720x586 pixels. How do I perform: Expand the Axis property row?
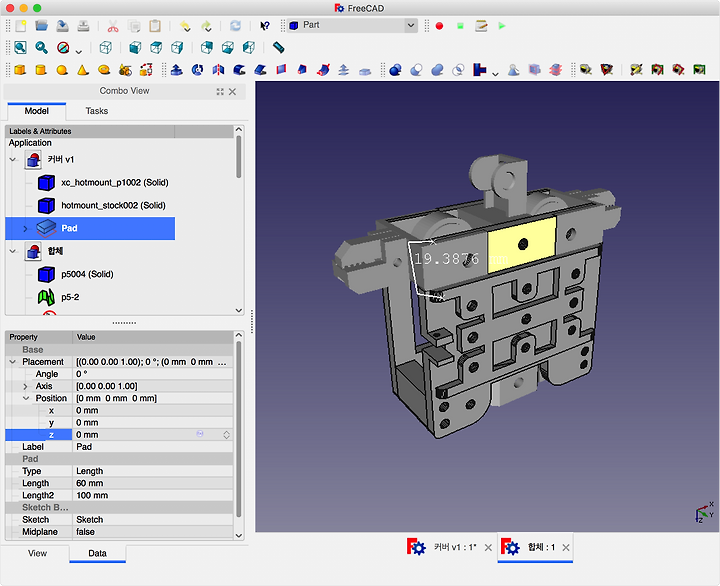(x=25, y=386)
